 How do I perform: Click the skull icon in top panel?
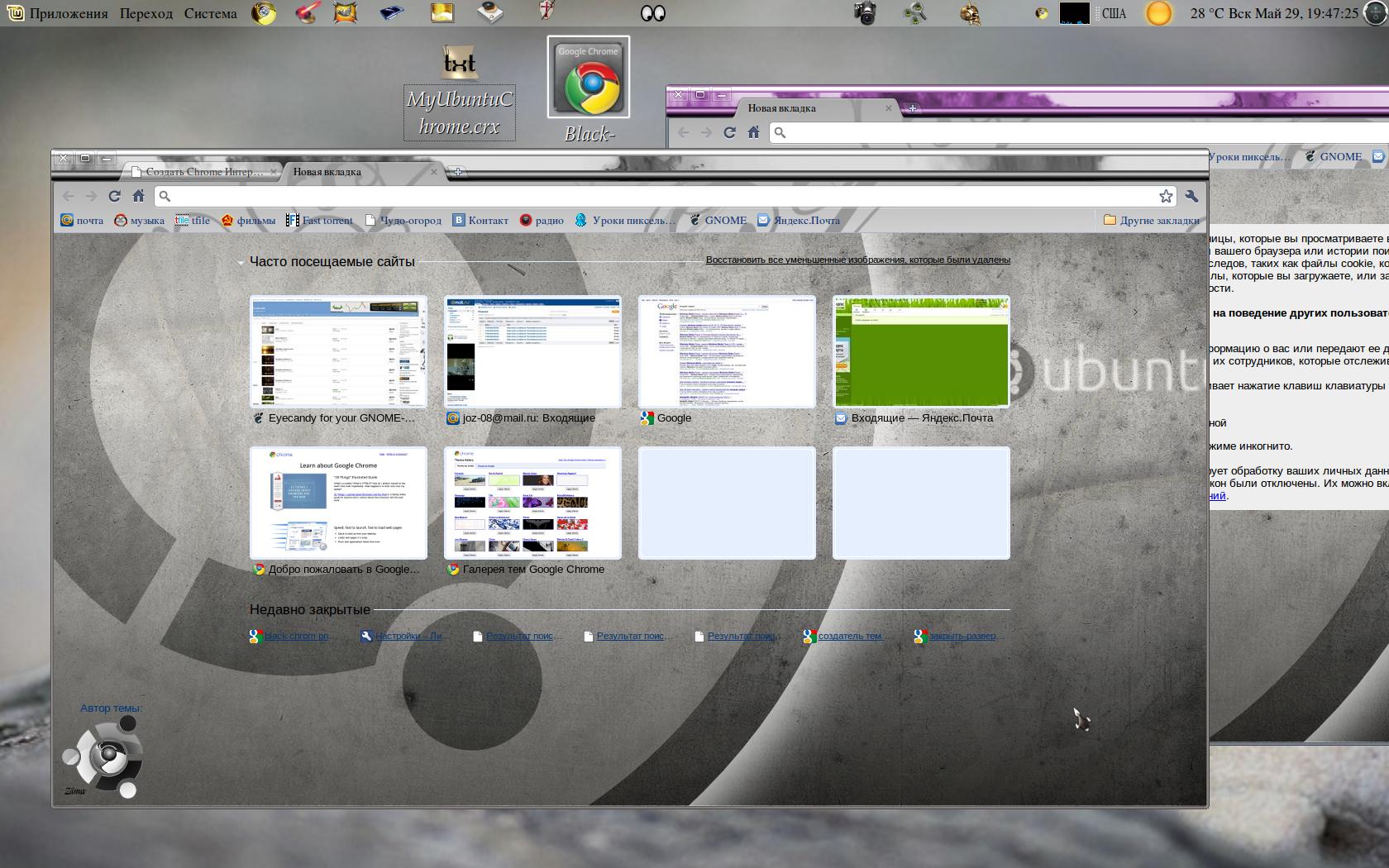point(971,13)
